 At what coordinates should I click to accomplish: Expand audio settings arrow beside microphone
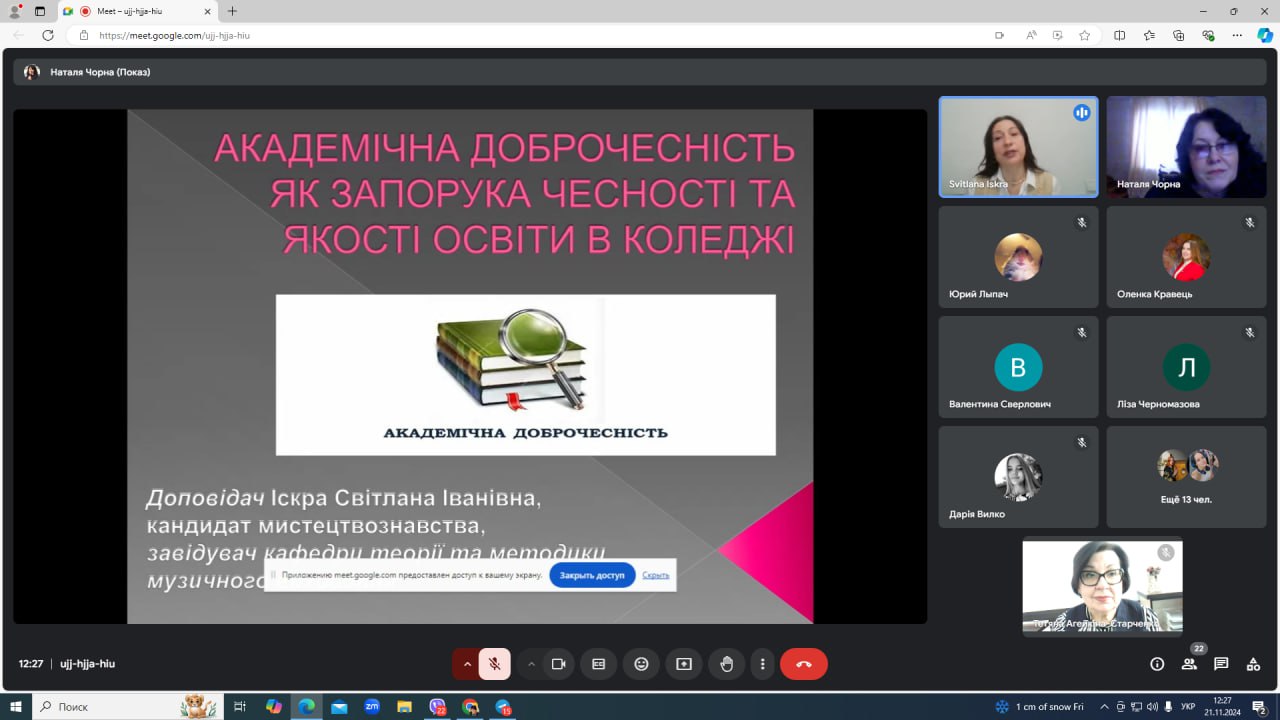(x=466, y=664)
